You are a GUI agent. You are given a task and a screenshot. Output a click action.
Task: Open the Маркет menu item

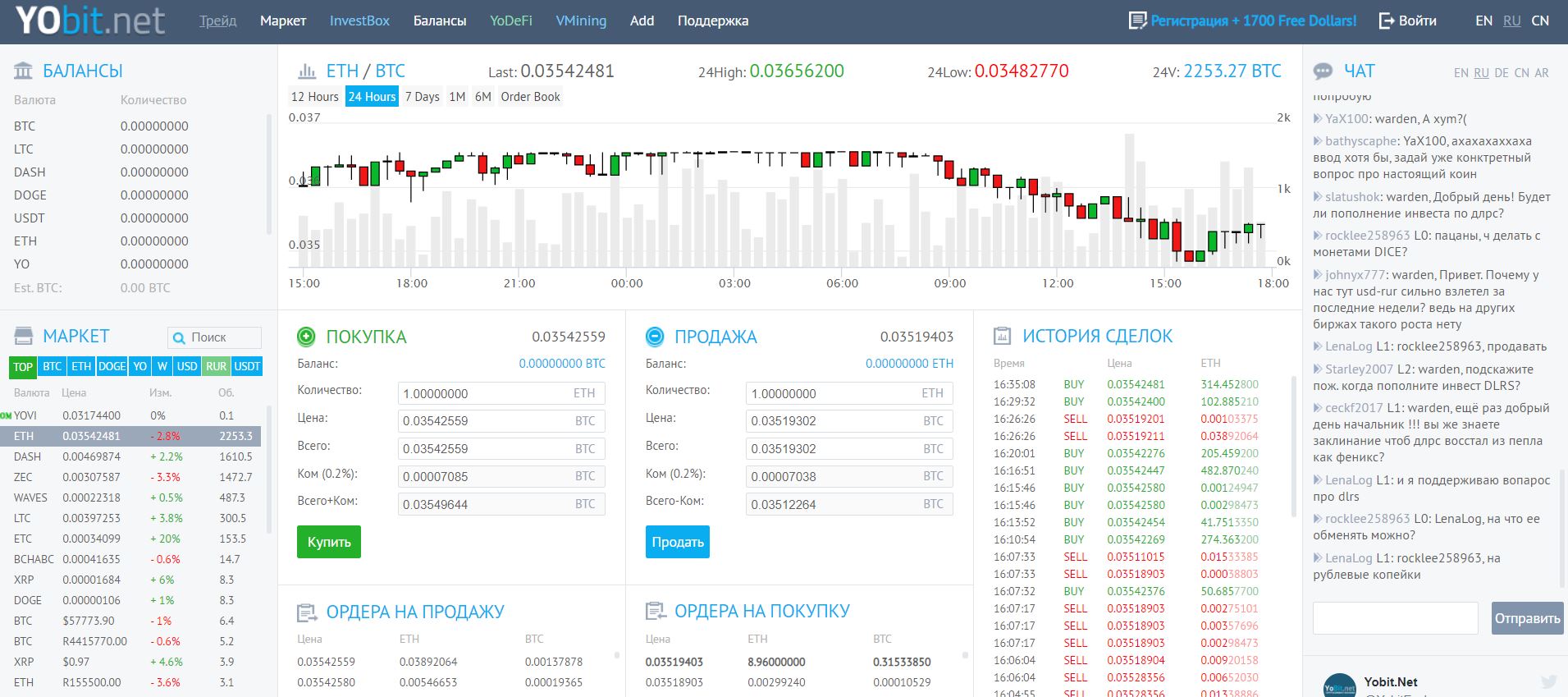pyautogui.click(x=283, y=21)
